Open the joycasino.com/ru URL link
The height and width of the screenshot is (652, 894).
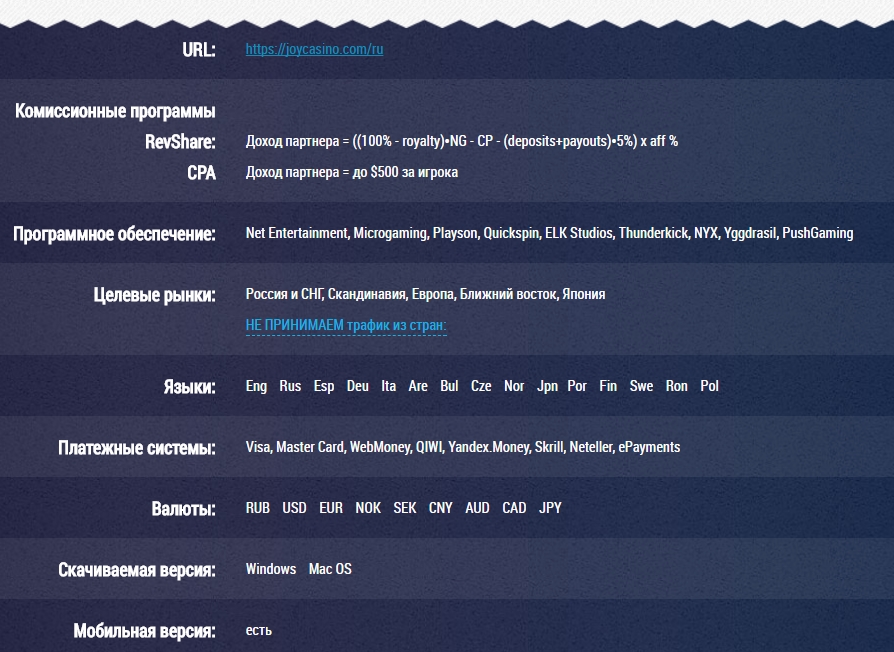(x=314, y=49)
